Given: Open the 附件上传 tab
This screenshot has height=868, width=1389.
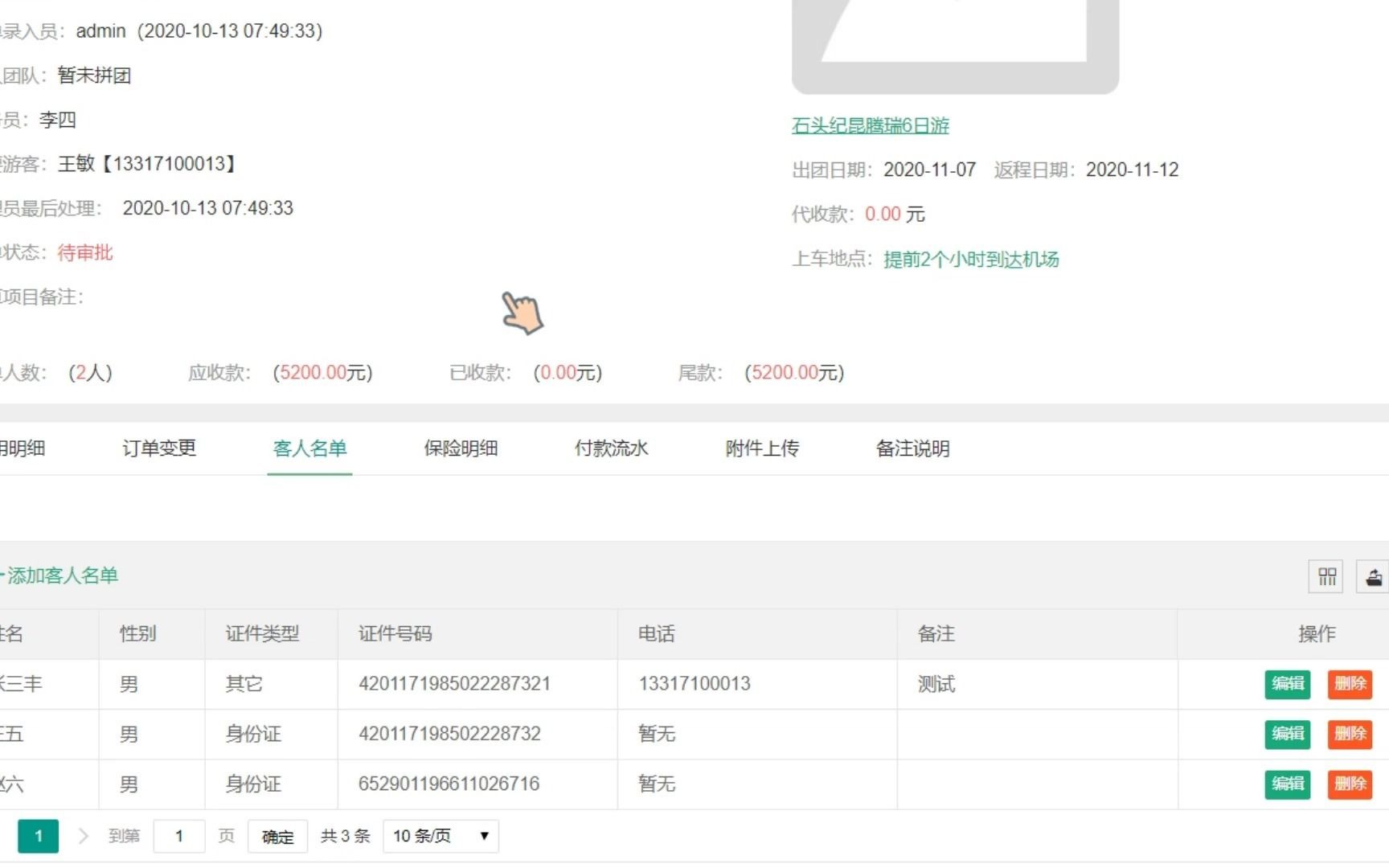Looking at the screenshot, I should coord(761,448).
